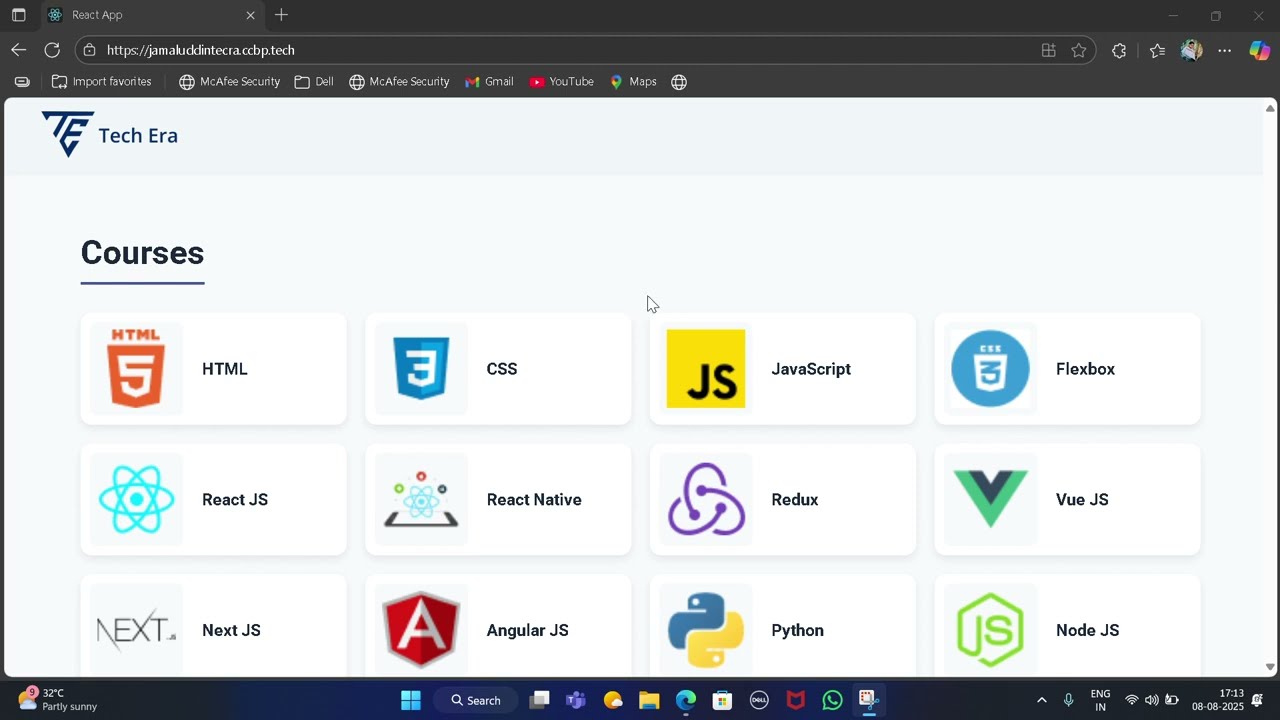The image size is (1280, 720).
Task: Click the JavaScript course title
Action: (811, 369)
